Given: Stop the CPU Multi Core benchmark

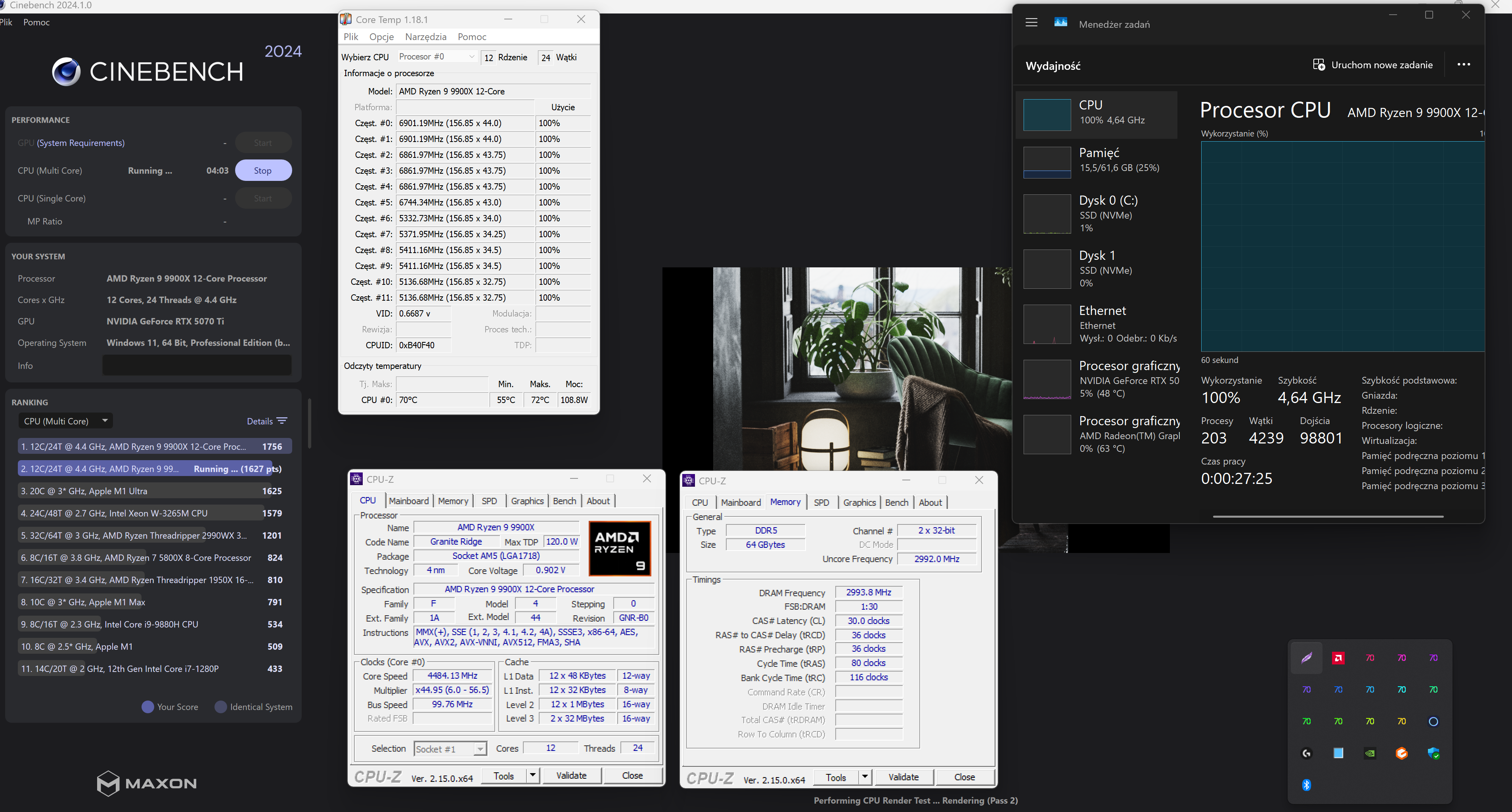Looking at the screenshot, I should pyautogui.click(x=263, y=170).
